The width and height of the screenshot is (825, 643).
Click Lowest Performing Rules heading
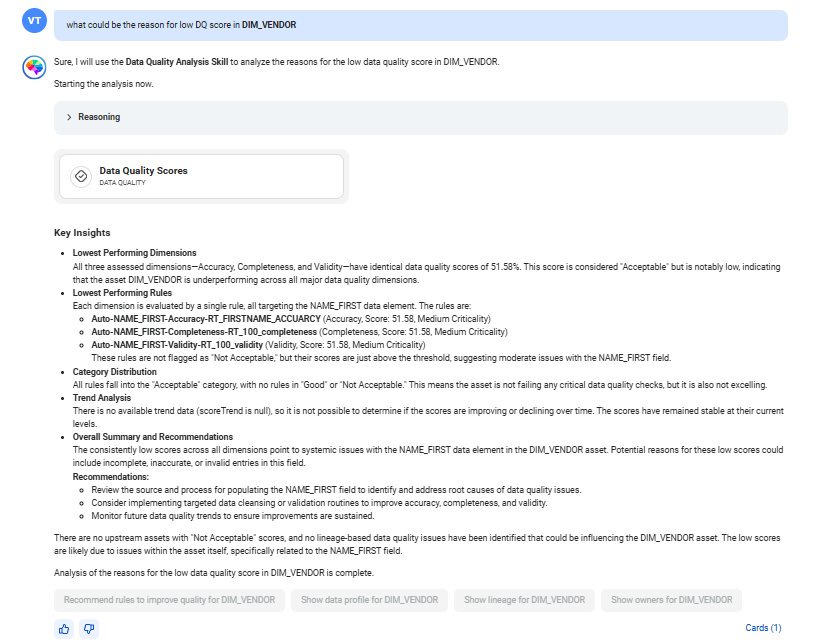point(122,293)
